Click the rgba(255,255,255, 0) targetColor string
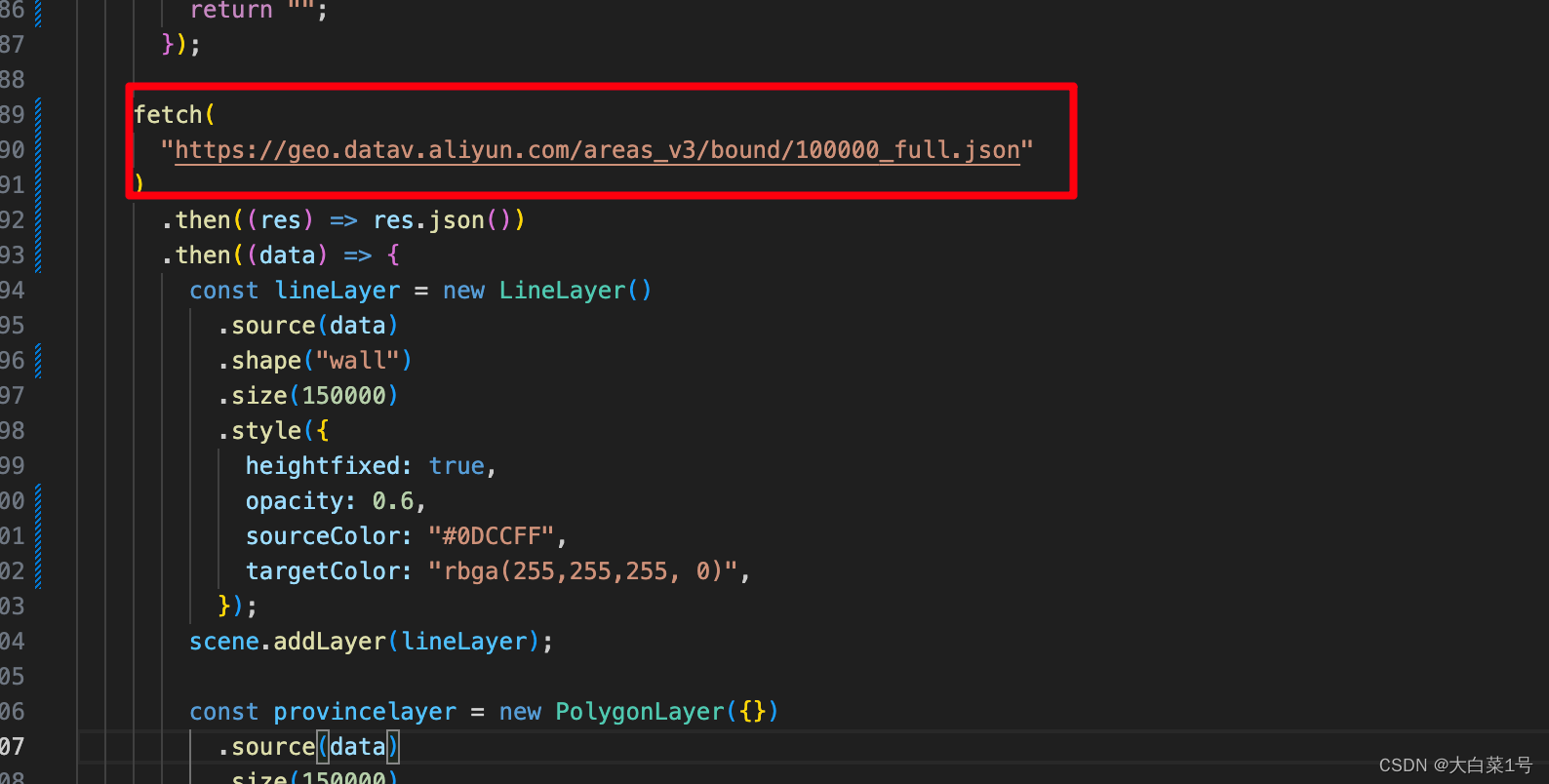The image size is (1549, 784). (582, 571)
